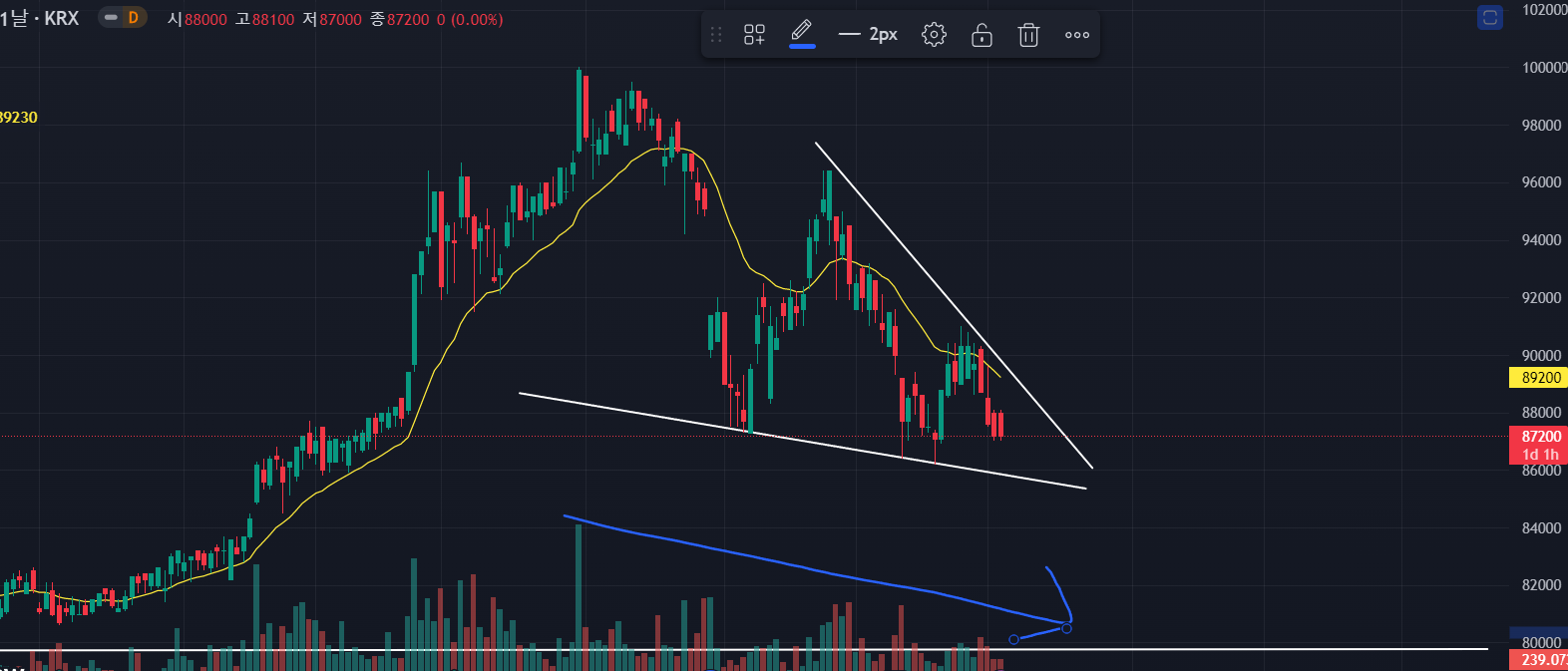The width and height of the screenshot is (1568, 671).
Task: Click the 96000 price scale value
Action: [1542, 182]
